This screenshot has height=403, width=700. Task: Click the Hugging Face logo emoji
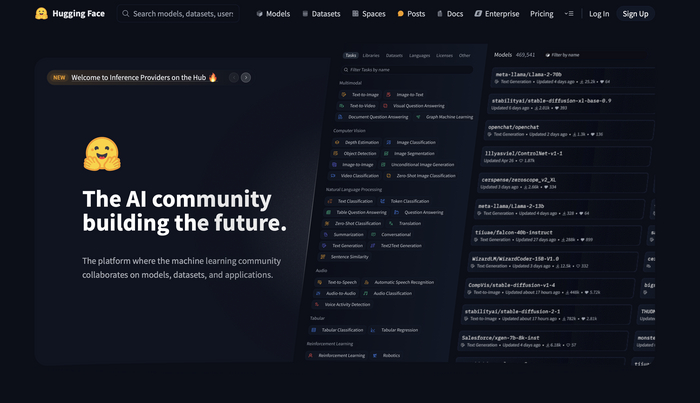(42, 13)
